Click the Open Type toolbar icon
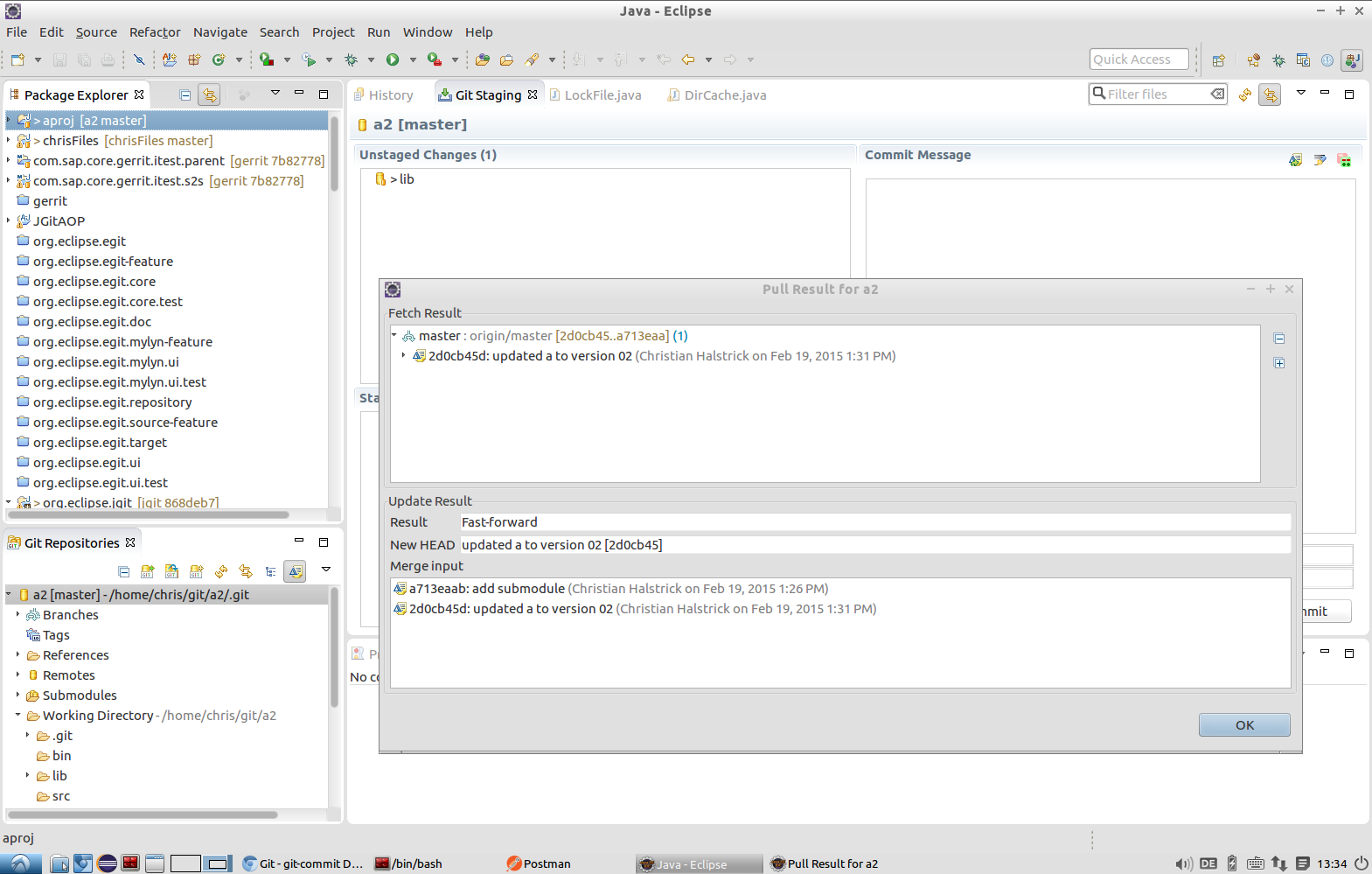1372x874 pixels. pyautogui.click(x=483, y=59)
